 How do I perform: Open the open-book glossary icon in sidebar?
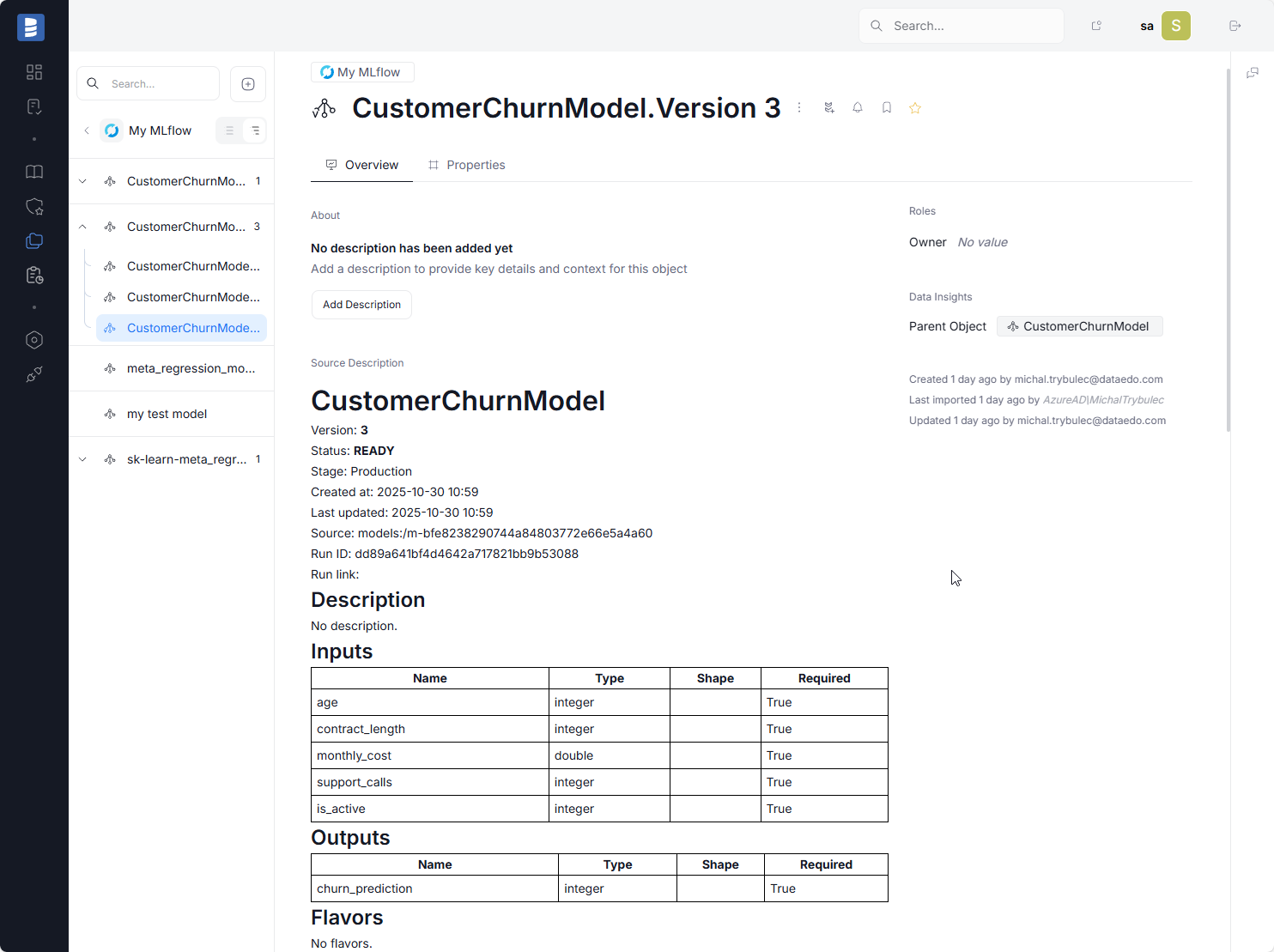tap(34, 173)
